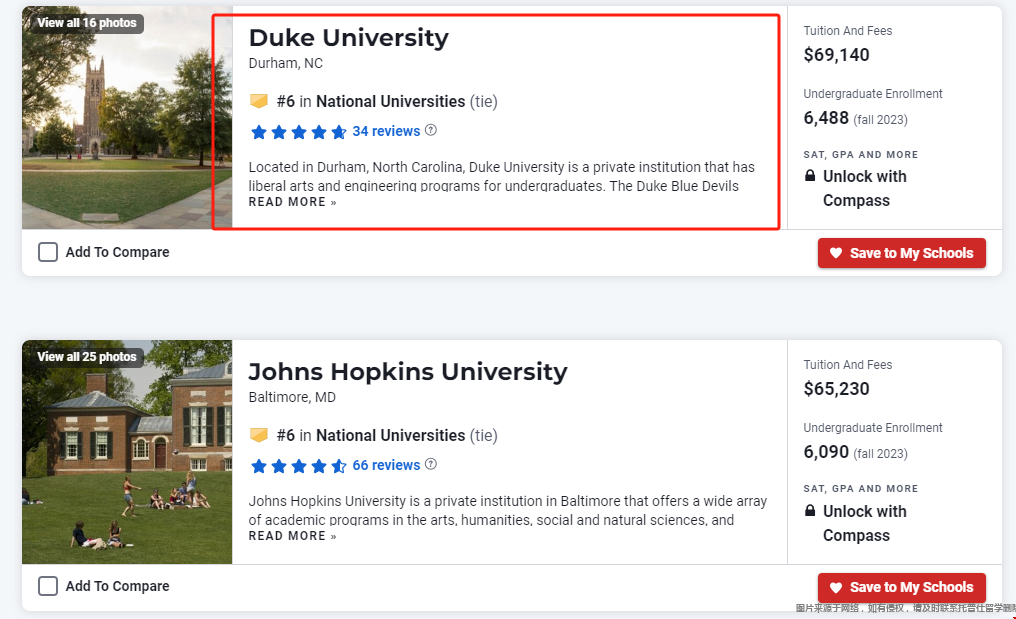This screenshot has height=619, width=1016.
Task: View all 16 photos of Duke University
Action: coord(87,23)
